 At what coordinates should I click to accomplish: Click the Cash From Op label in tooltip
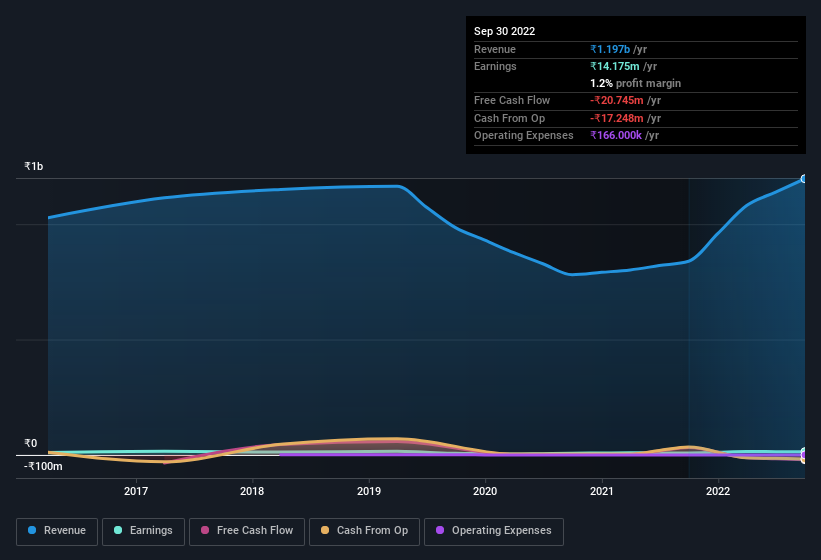(x=509, y=118)
